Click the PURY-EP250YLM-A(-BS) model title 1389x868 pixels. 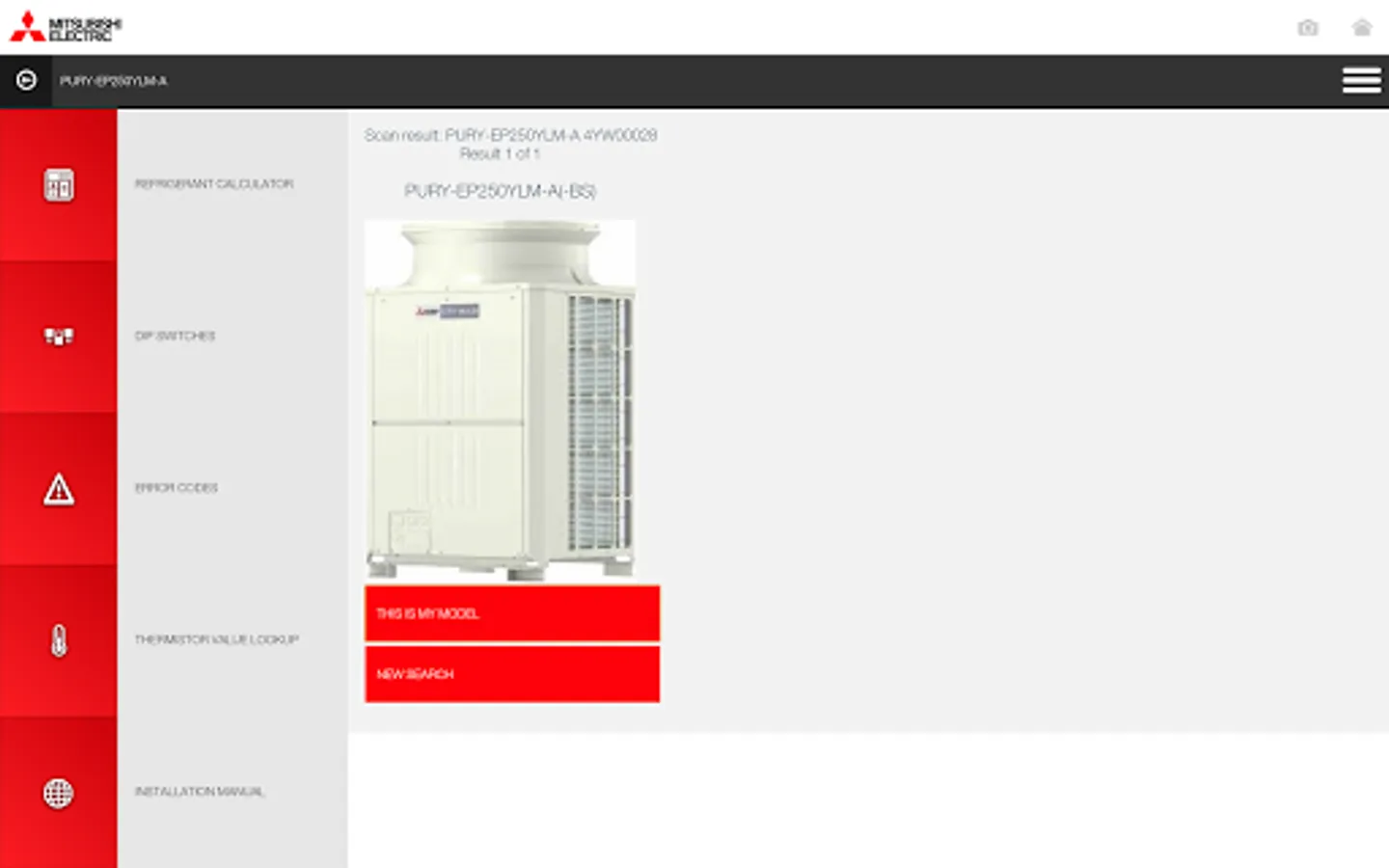500,191
